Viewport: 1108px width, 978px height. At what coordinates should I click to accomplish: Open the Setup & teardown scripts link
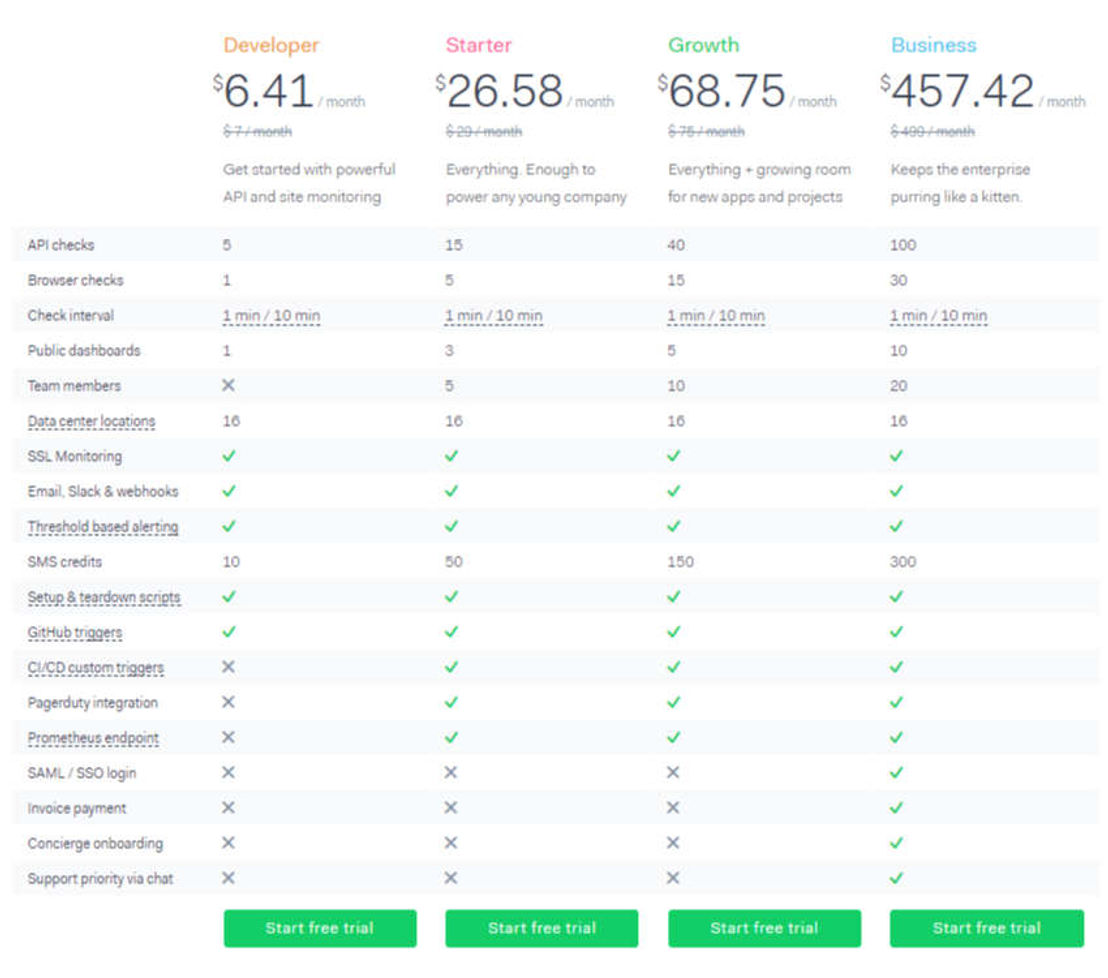pos(104,597)
